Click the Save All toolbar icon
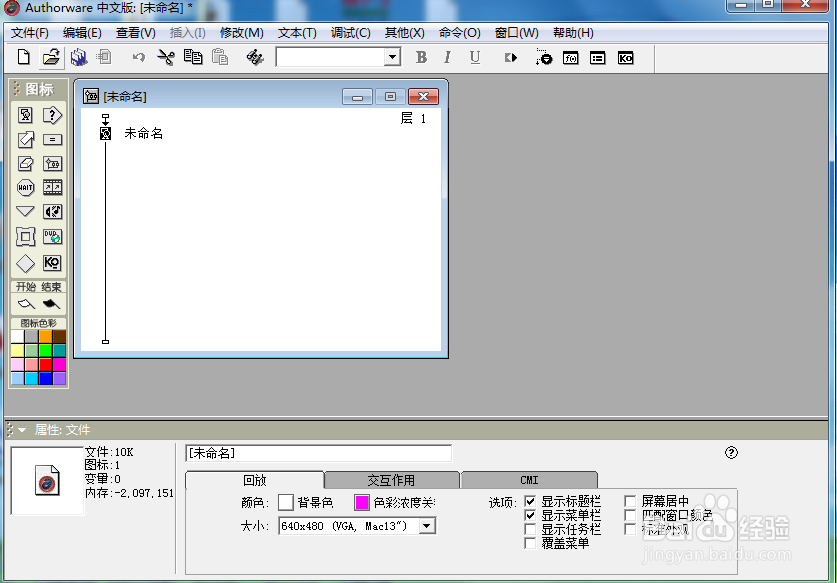Screen dimensions: 837x583 click(x=79, y=57)
